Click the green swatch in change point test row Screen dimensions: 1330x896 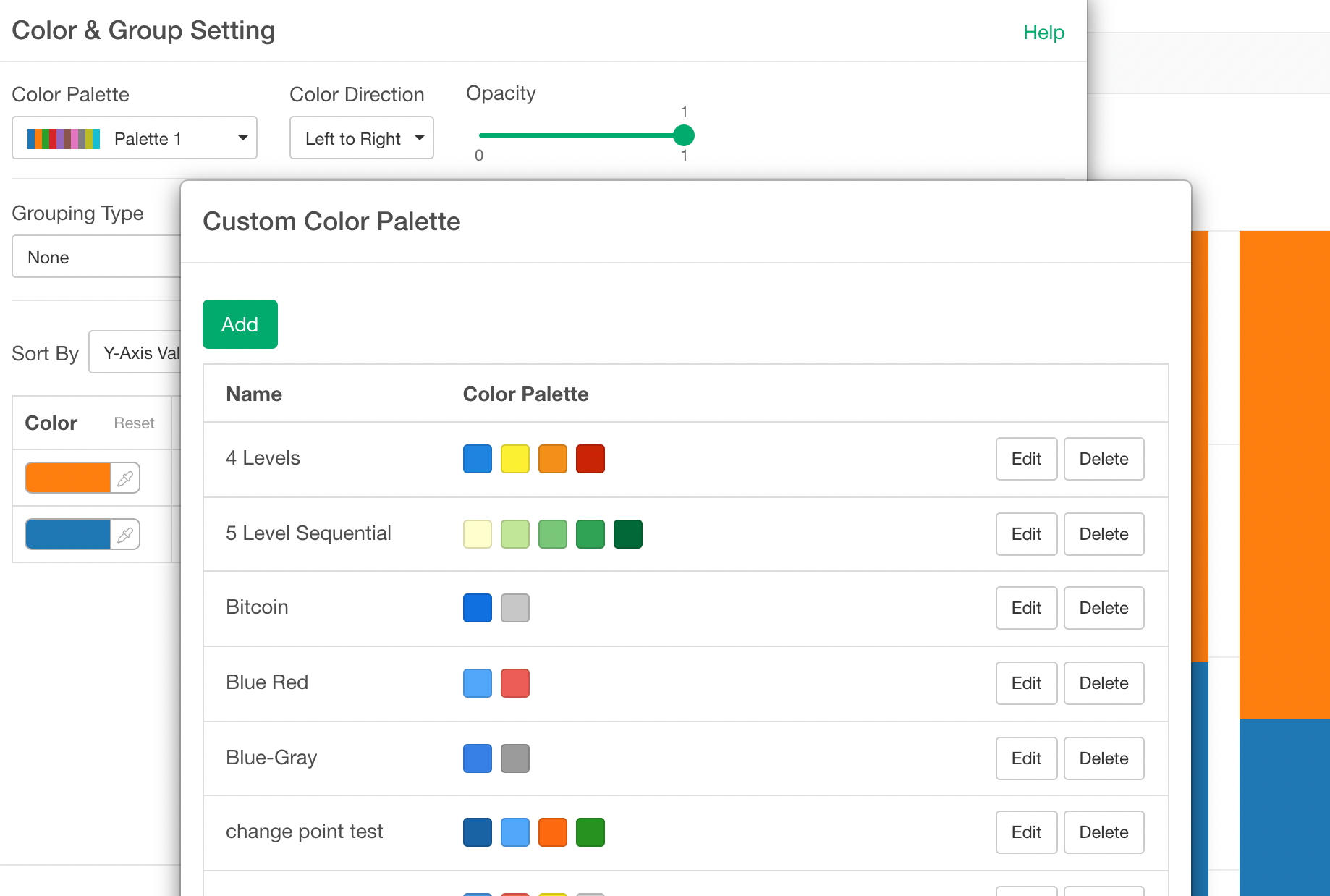(x=590, y=832)
